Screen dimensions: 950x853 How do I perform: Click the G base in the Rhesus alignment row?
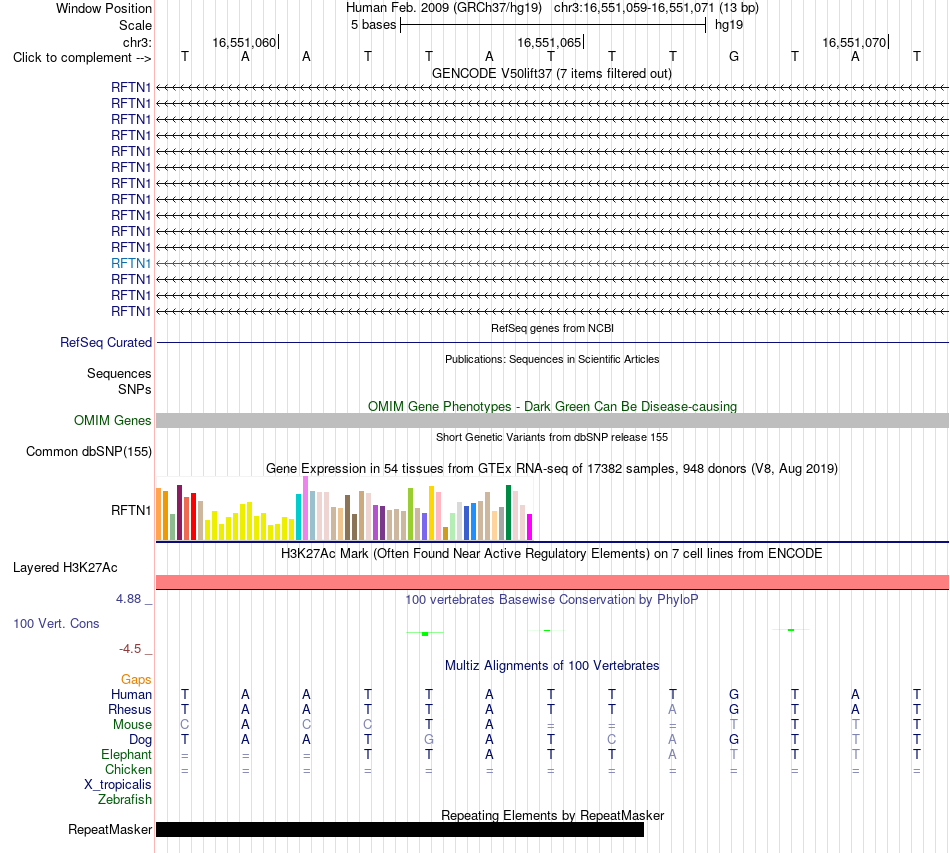pyautogui.click(x=734, y=709)
